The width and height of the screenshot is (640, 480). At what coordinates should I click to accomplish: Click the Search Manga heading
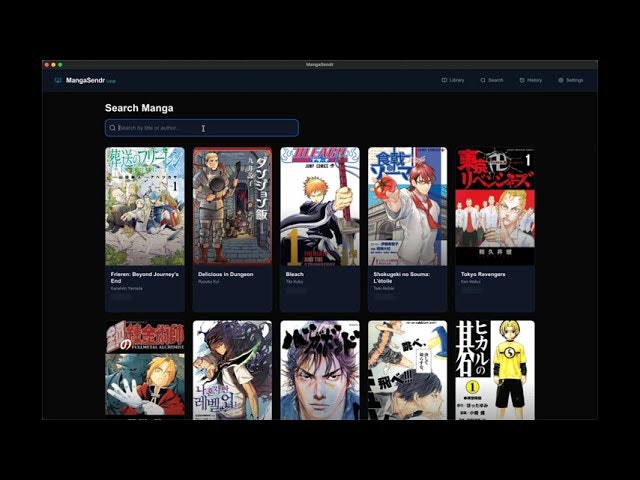(139, 108)
